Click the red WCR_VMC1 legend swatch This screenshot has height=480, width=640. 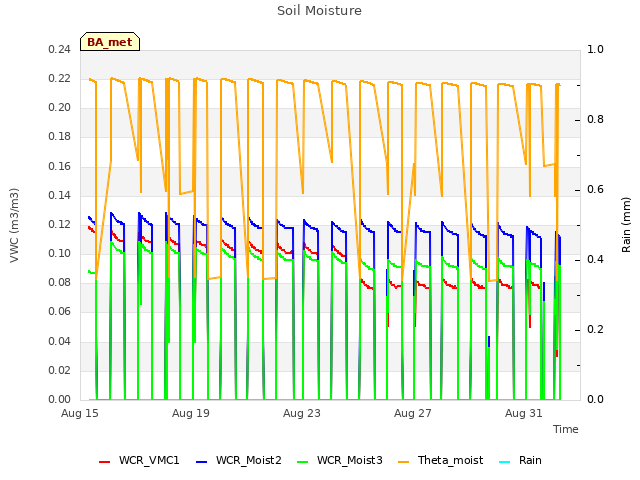(104, 462)
